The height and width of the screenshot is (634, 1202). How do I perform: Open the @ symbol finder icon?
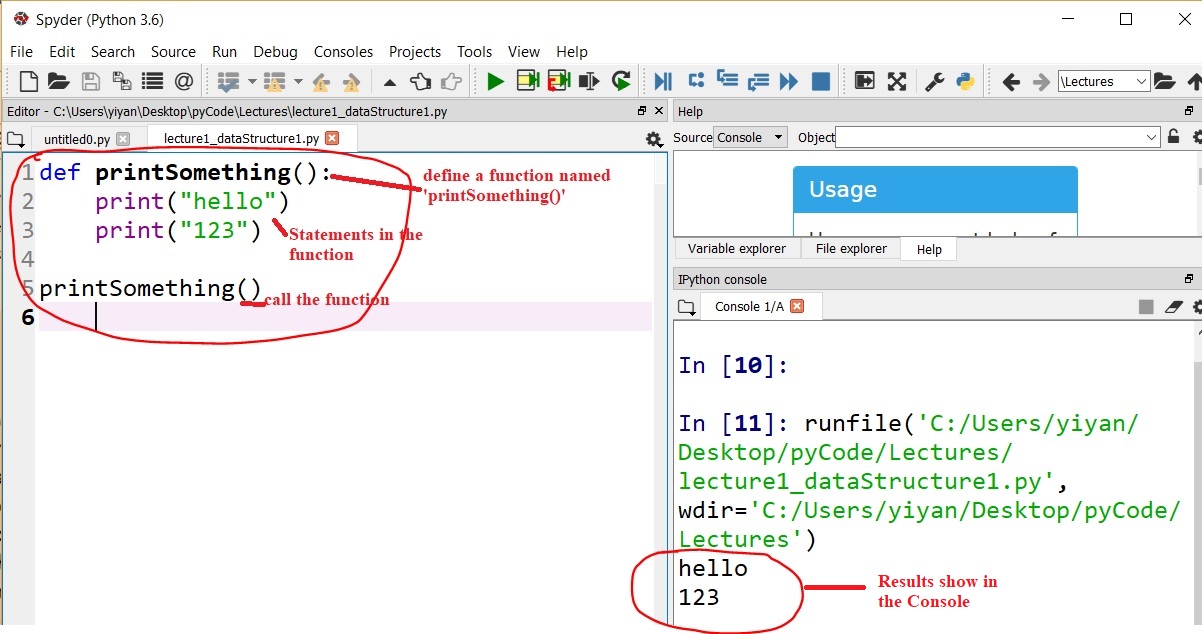click(x=184, y=81)
